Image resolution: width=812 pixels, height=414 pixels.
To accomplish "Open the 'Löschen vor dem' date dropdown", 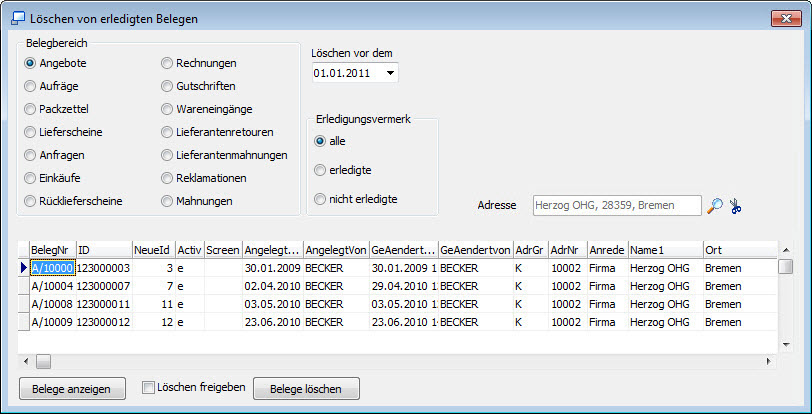I will [390, 73].
